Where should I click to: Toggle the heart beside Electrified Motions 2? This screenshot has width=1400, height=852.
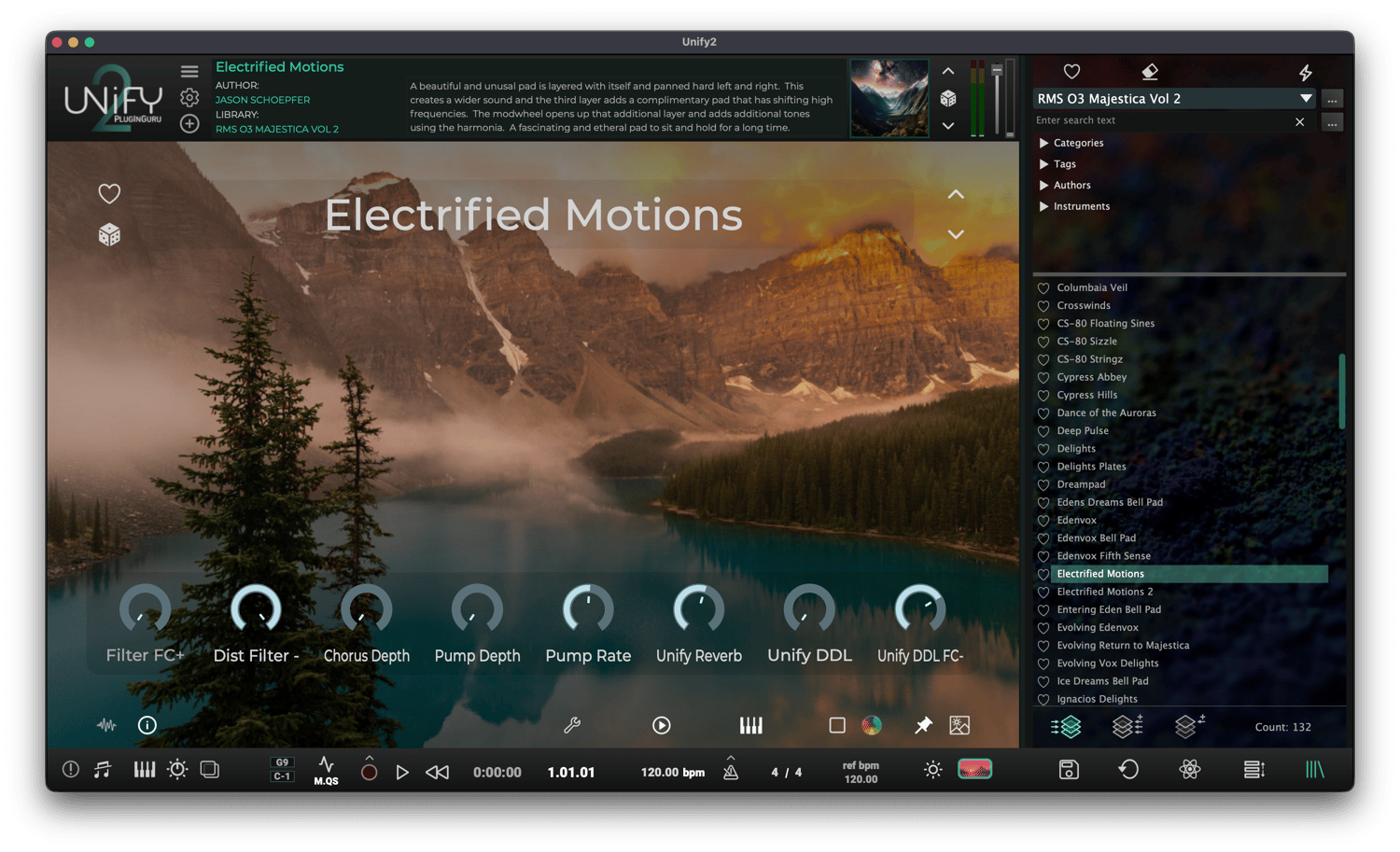coord(1043,593)
